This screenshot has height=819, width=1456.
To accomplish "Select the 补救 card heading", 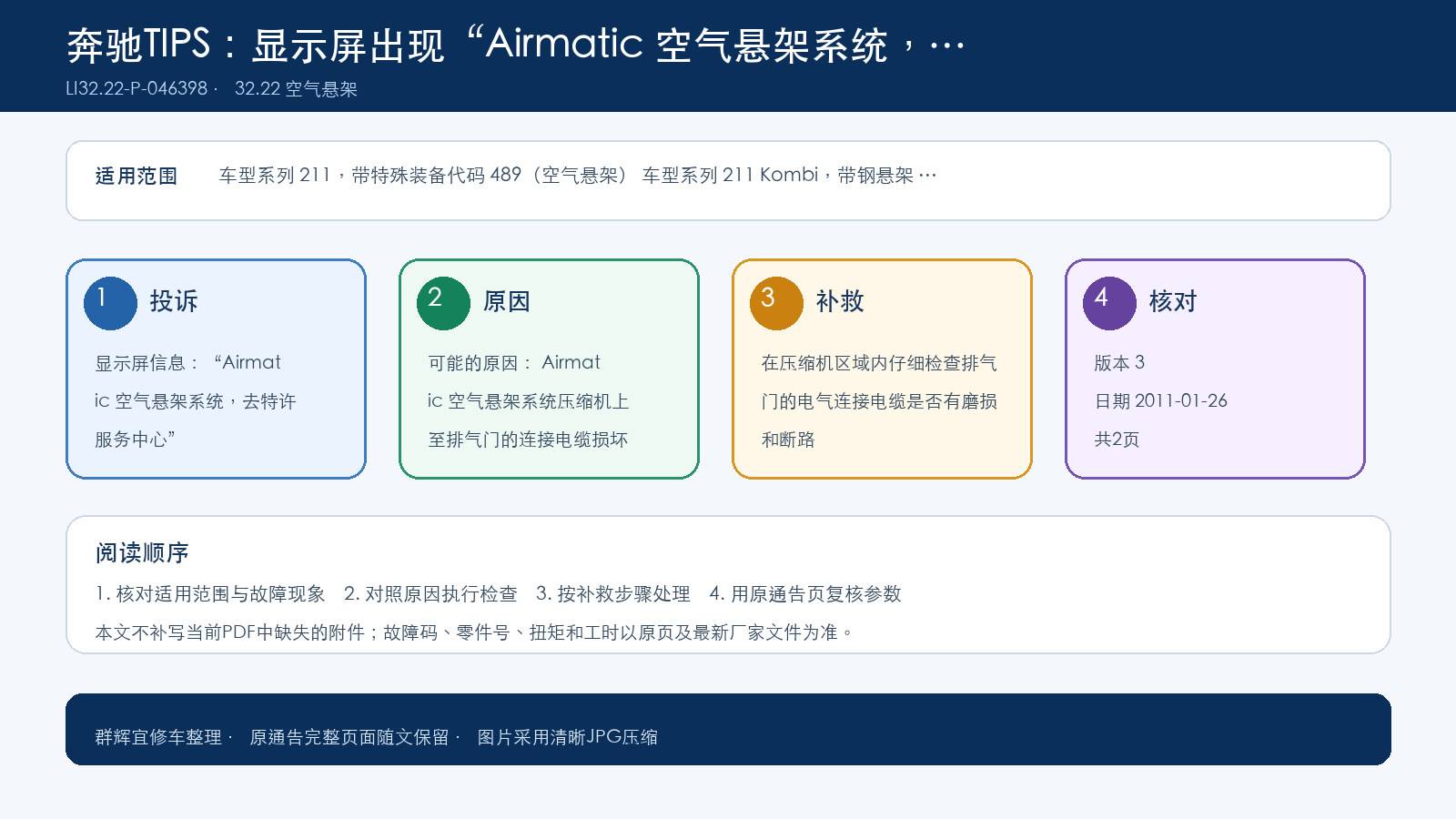I will [840, 301].
